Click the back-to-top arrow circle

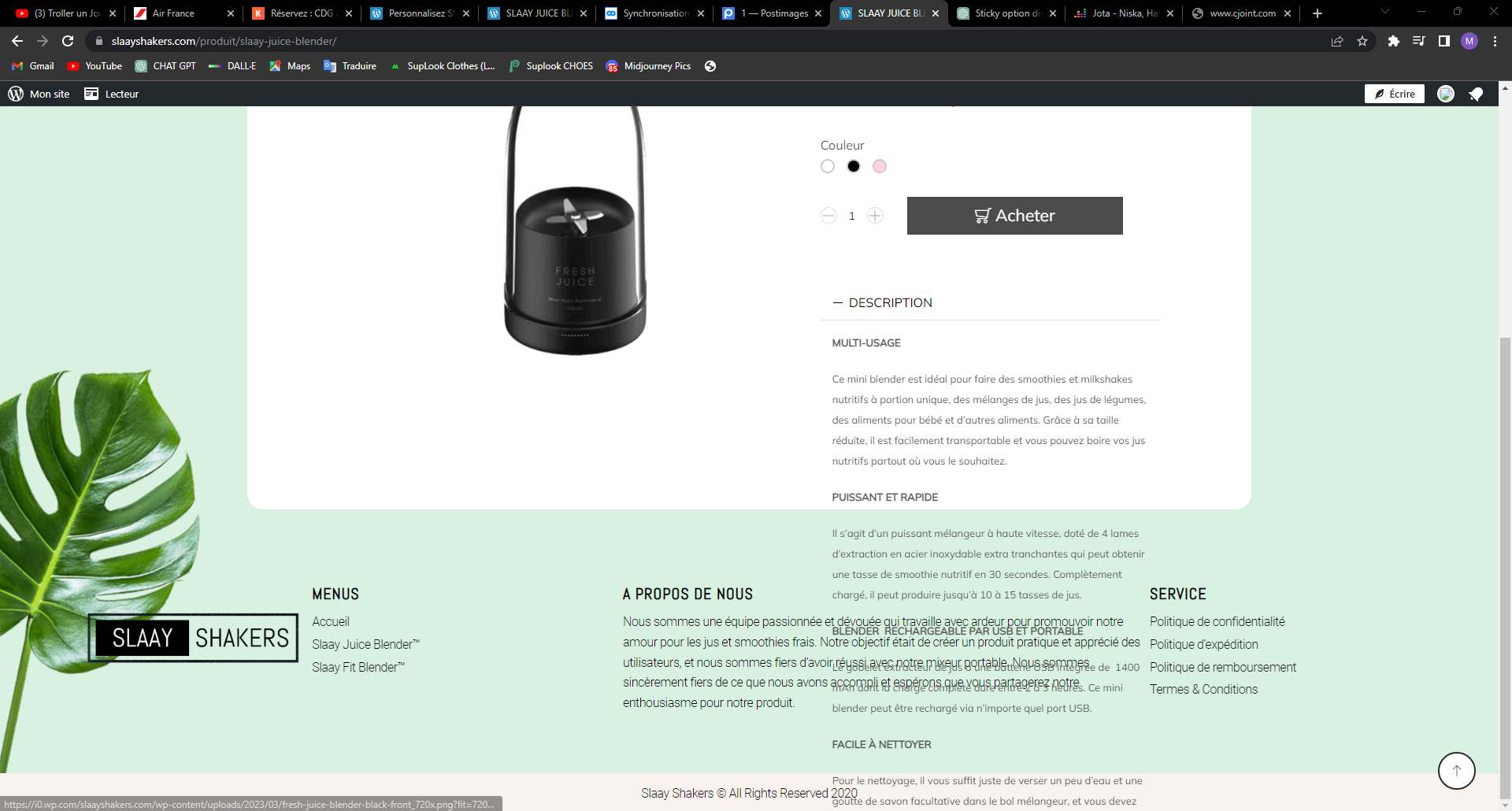pyautogui.click(x=1457, y=771)
